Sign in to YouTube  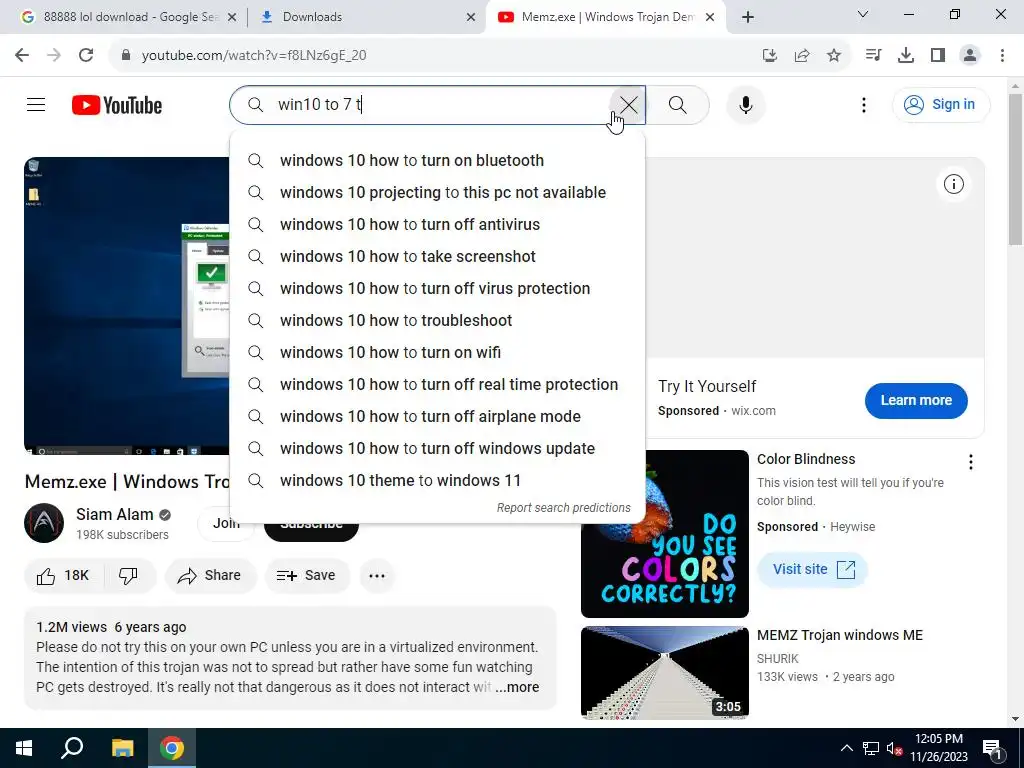[x=940, y=104]
